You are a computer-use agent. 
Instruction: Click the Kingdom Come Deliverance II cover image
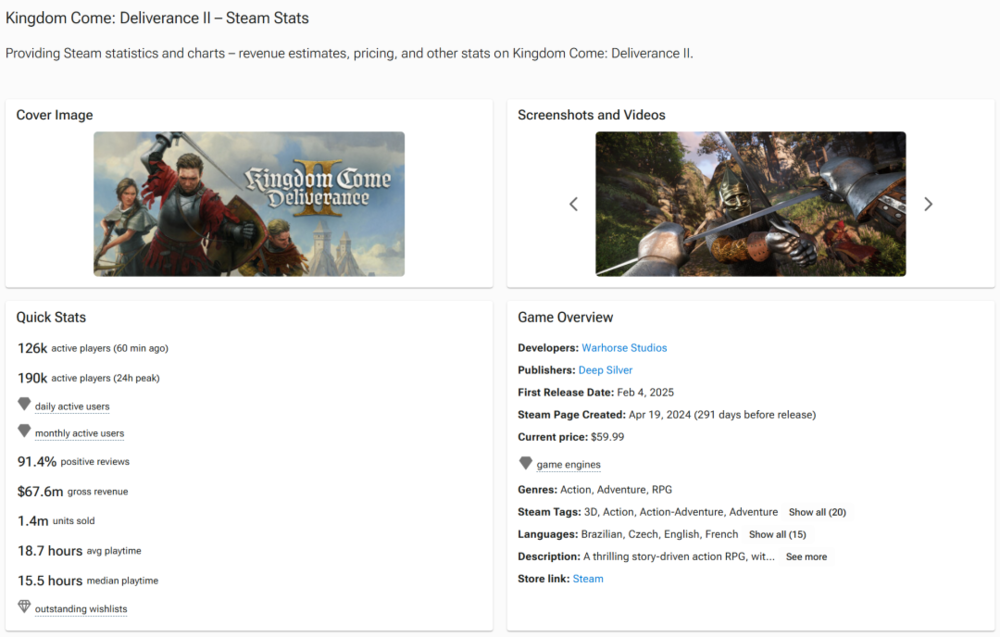point(249,204)
